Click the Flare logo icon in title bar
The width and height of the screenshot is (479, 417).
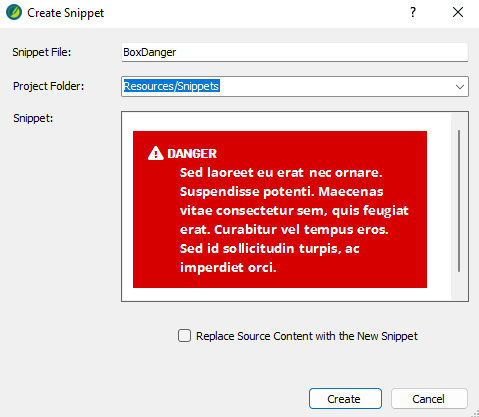pyautogui.click(x=14, y=13)
